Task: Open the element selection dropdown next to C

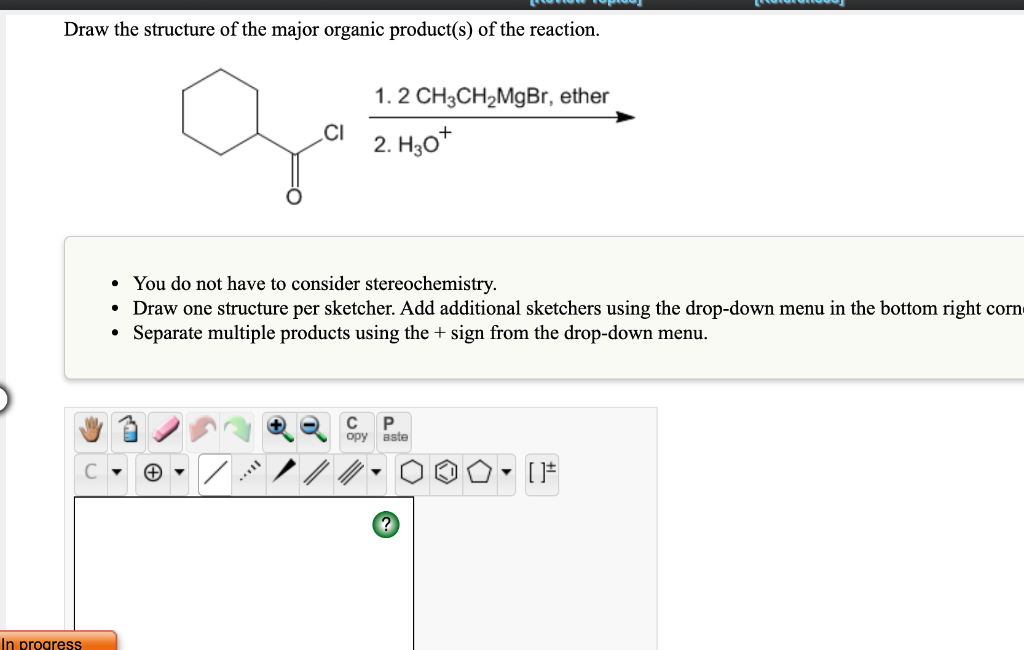Action: [x=116, y=473]
